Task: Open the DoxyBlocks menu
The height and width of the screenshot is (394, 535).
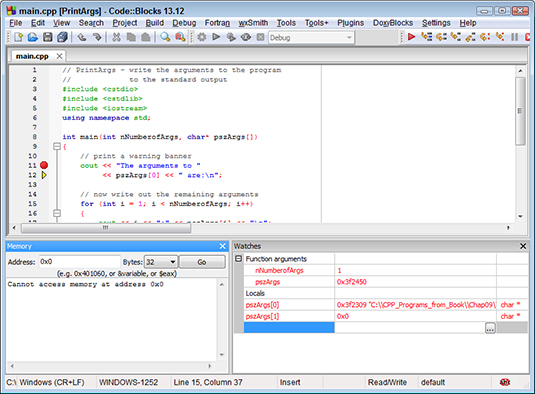Action: coord(393,23)
